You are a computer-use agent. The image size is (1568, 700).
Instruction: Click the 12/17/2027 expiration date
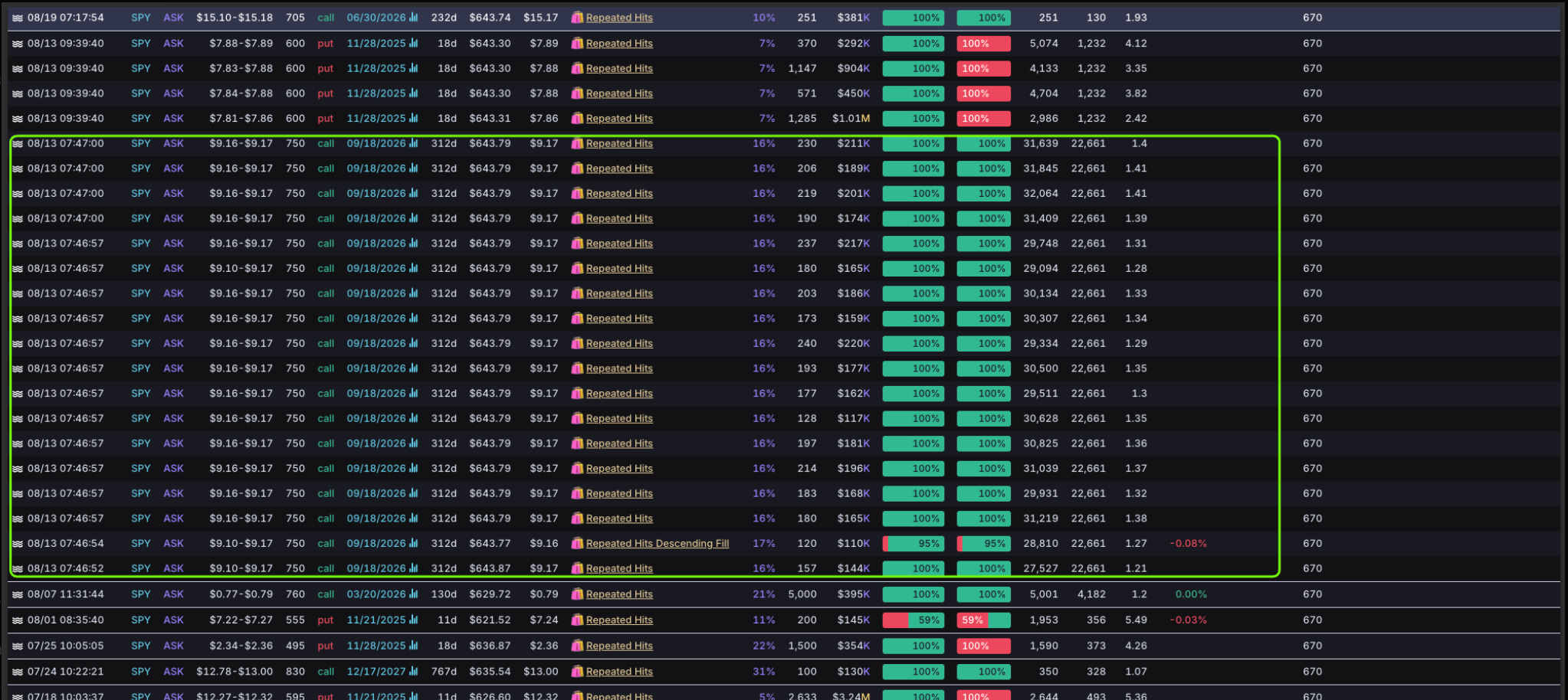(x=376, y=672)
